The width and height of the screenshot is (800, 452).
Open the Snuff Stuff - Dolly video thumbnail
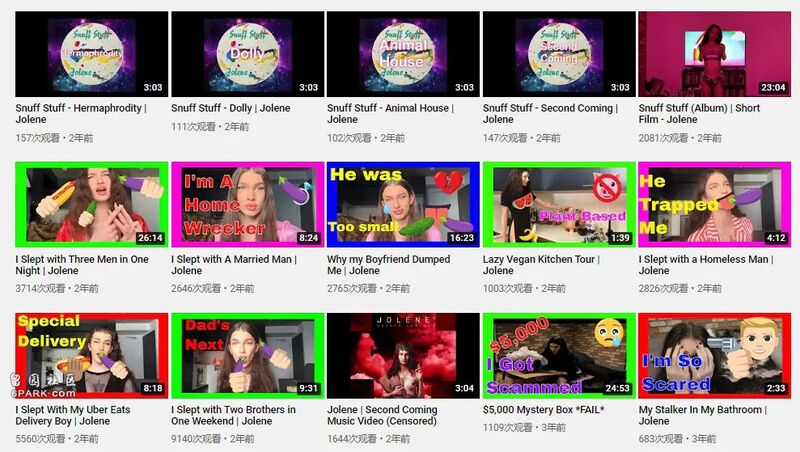247,54
